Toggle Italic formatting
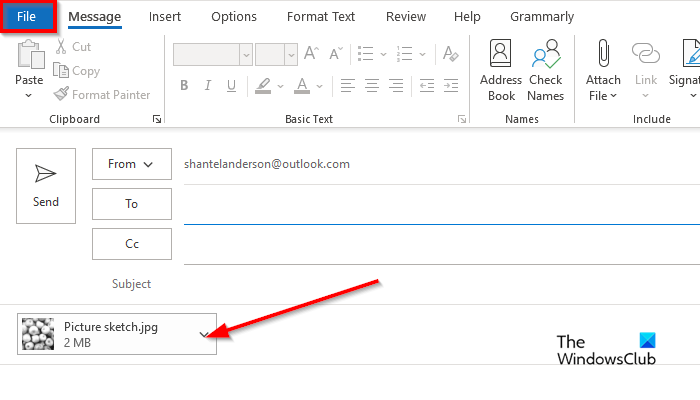Viewport: 700px width, 400px height. click(207, 85)
